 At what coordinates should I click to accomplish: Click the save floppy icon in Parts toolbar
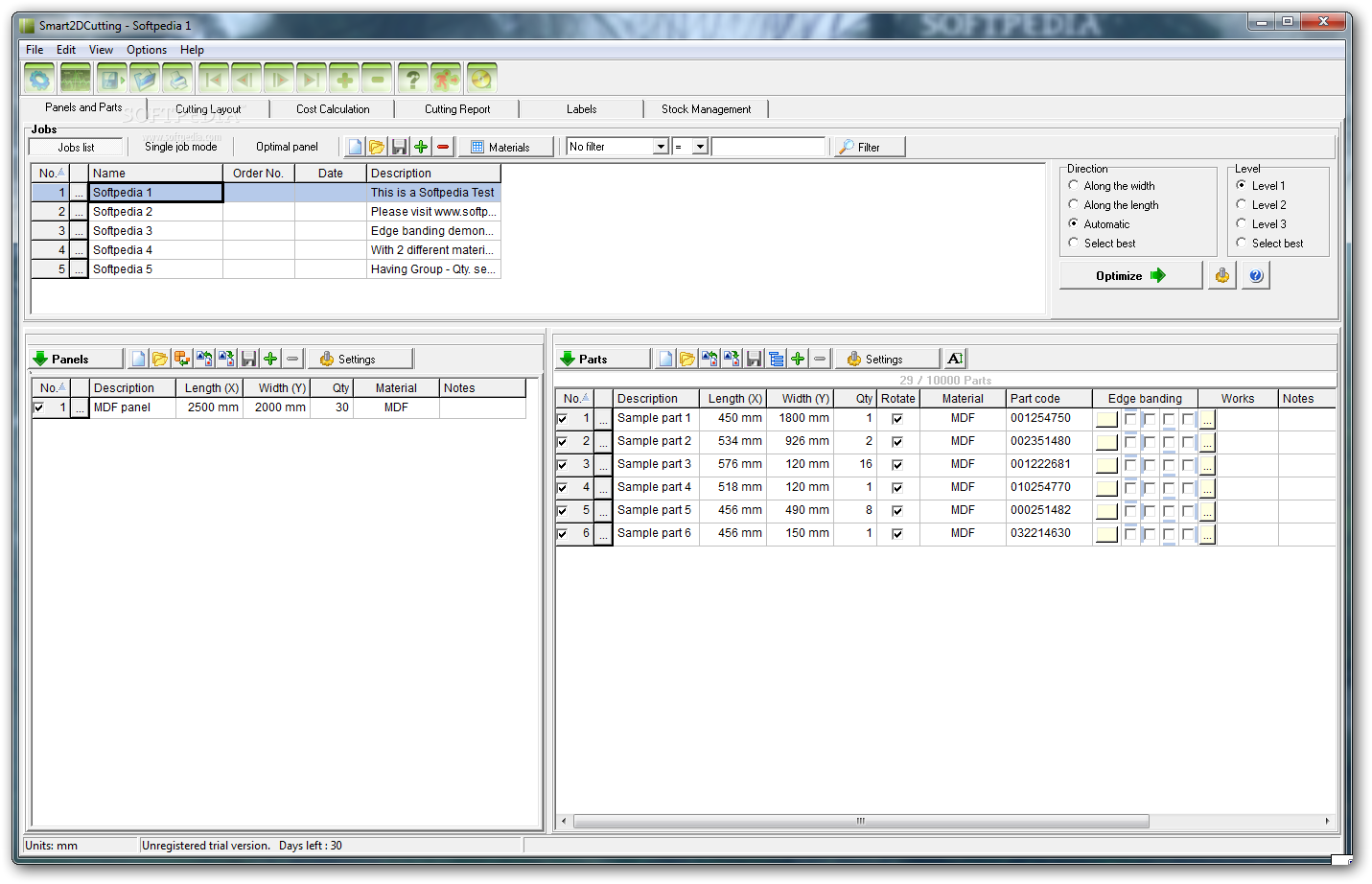click(754, 359)
